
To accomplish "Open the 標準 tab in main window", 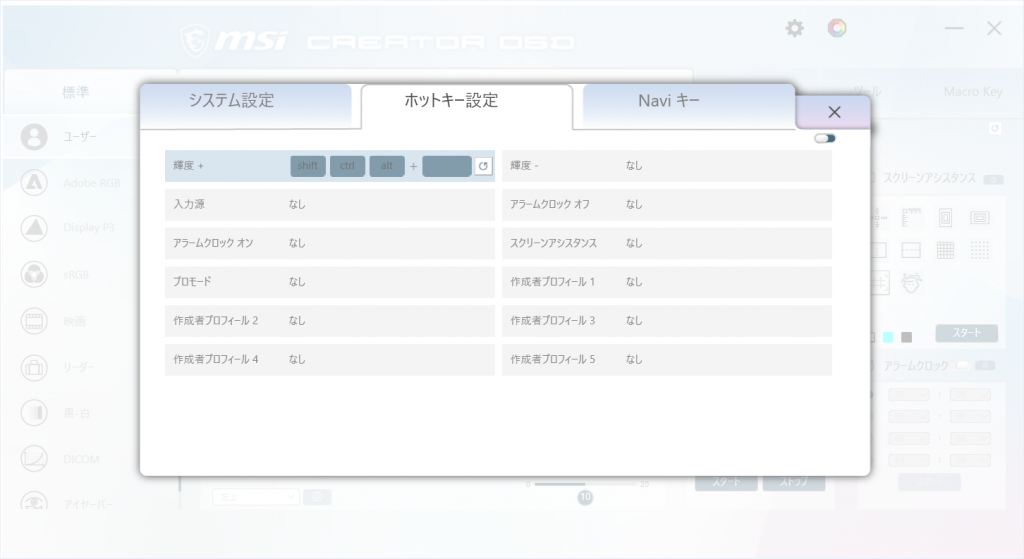I will point(75,92).
